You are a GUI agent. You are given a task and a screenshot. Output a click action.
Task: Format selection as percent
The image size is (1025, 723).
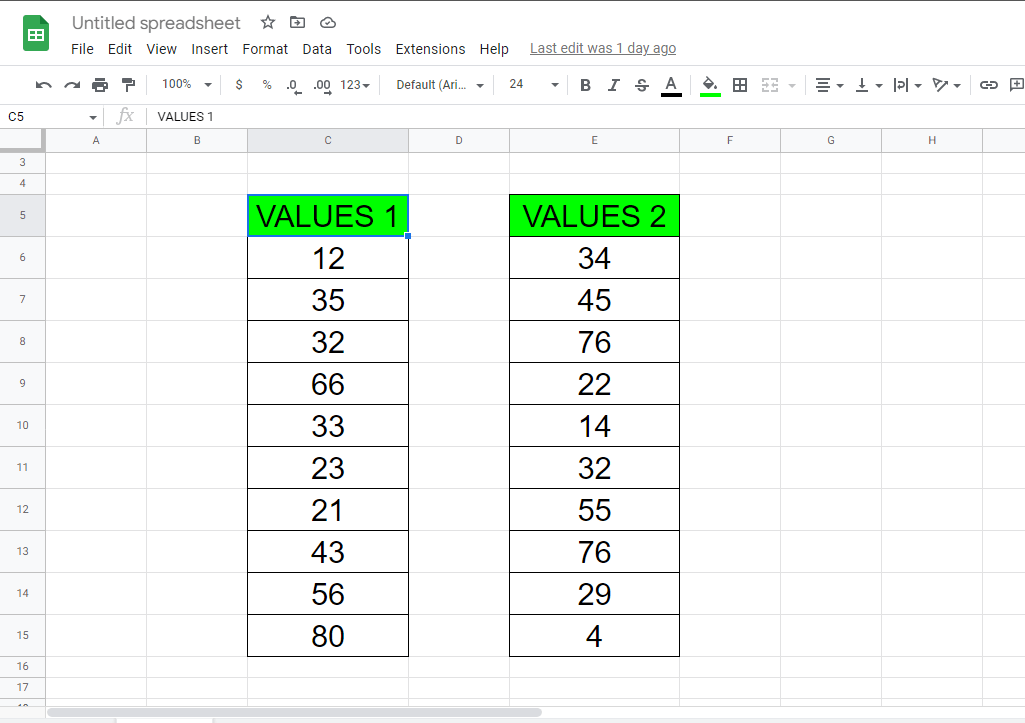coord(266,85)
